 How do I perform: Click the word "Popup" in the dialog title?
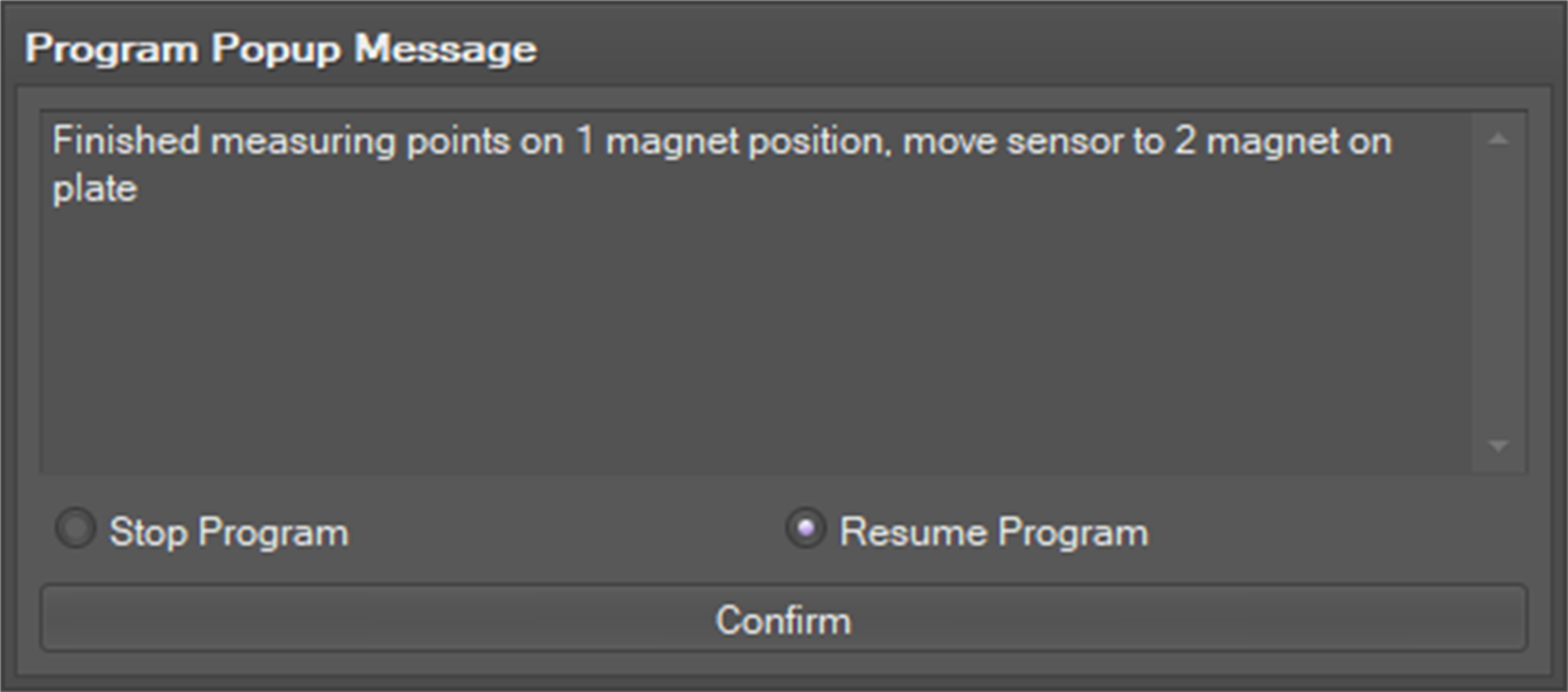point(276,49)
